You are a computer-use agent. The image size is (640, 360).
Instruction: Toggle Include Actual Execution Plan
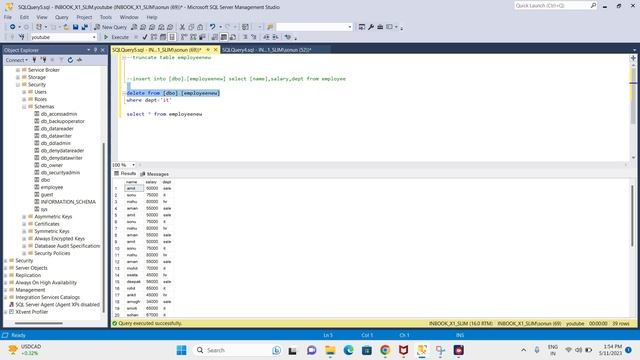point(184,37)
